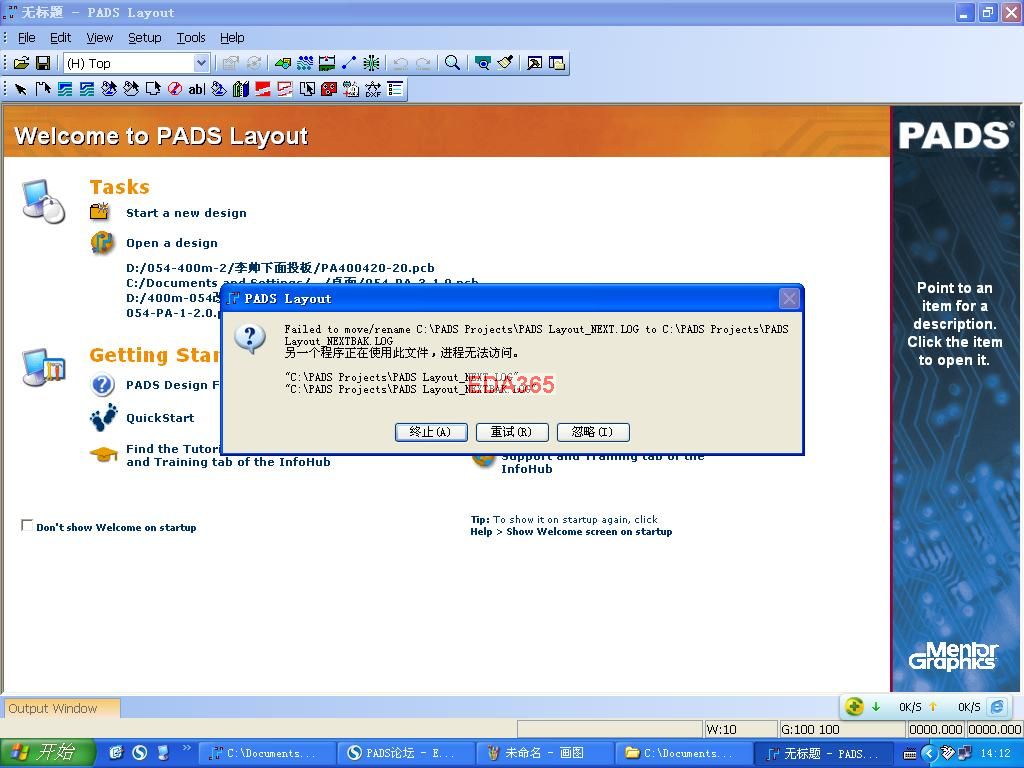The image size is (1024, 768).
Task: Select the Plane Area tool
Action: [x=263, y=89]
